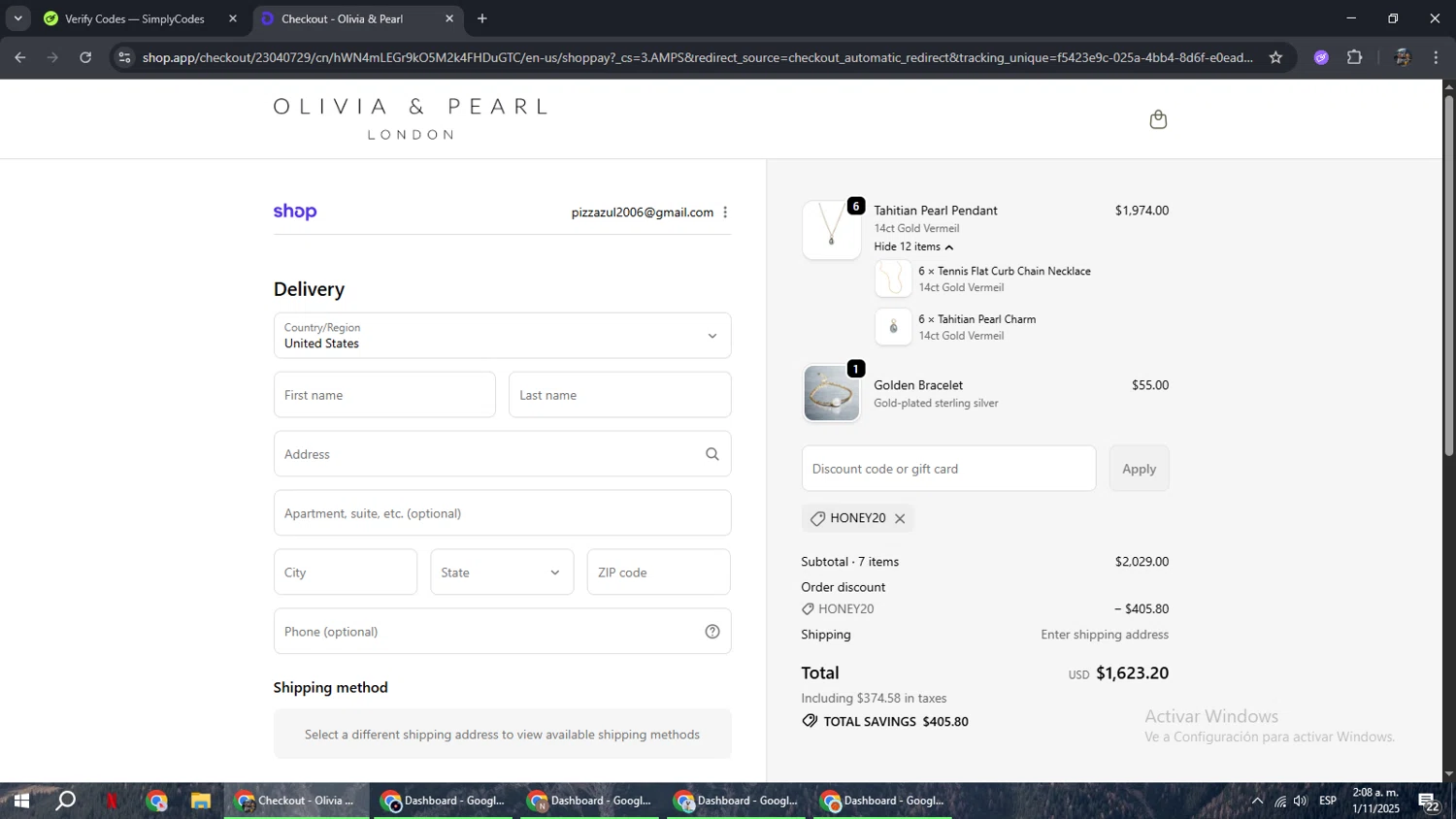Screen dimensions: 1456x819
Task: Open the Chrome icon in taskbar
Action: coord(156,802)
